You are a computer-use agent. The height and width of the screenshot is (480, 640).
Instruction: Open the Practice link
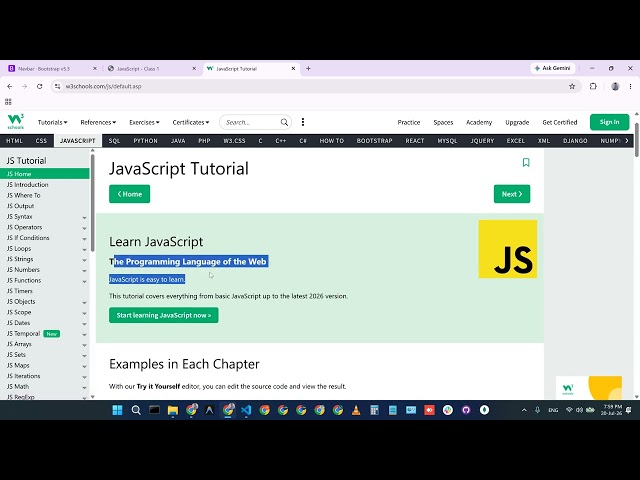pyautogui.click(x=409, y=122)
